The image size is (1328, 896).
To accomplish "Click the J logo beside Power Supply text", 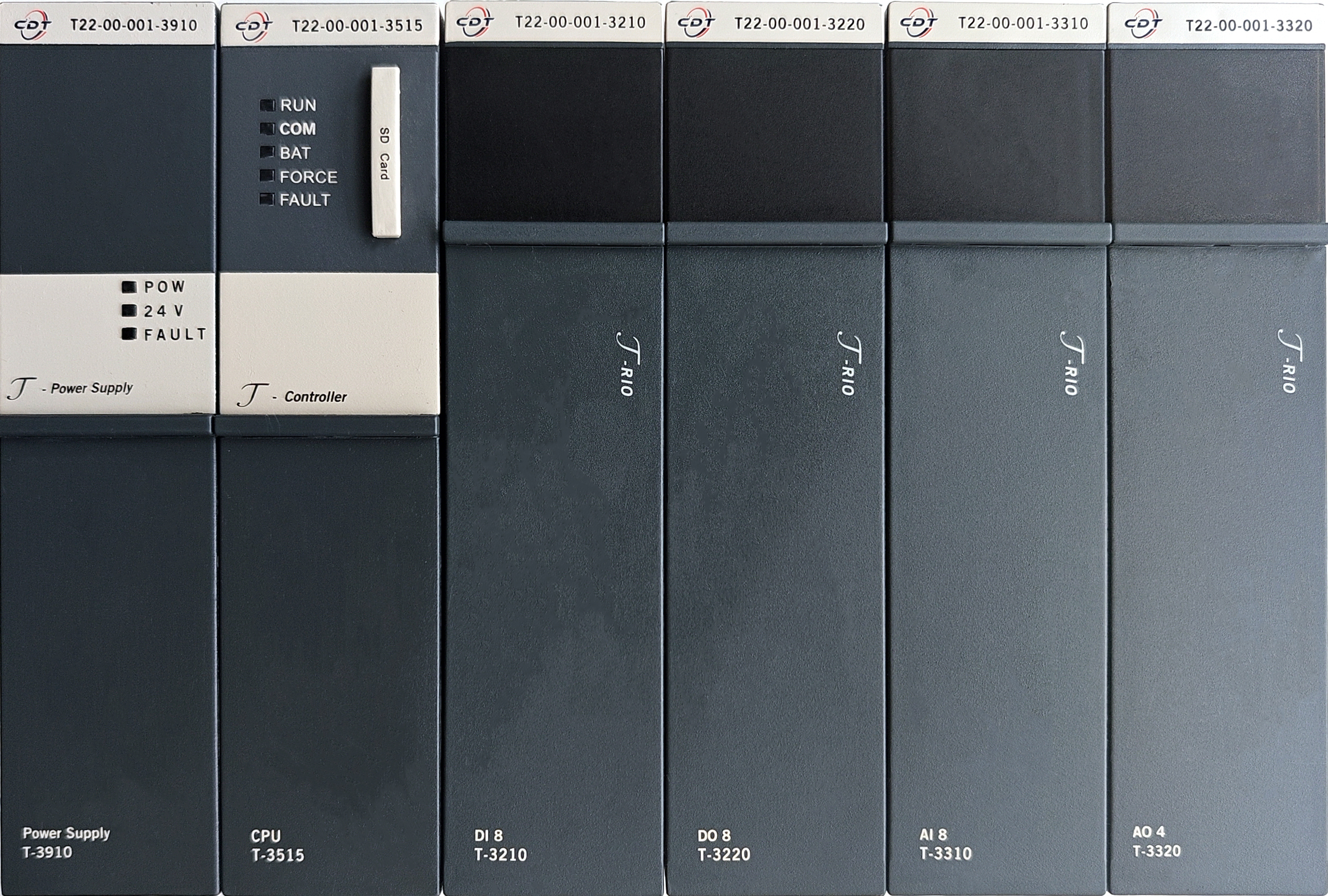I will coord(22,388).
